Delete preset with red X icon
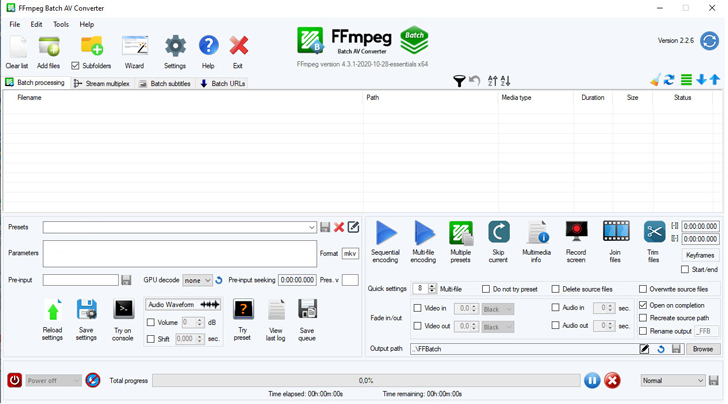This screenshot has width=728, height=404. (x=339, y=227)
